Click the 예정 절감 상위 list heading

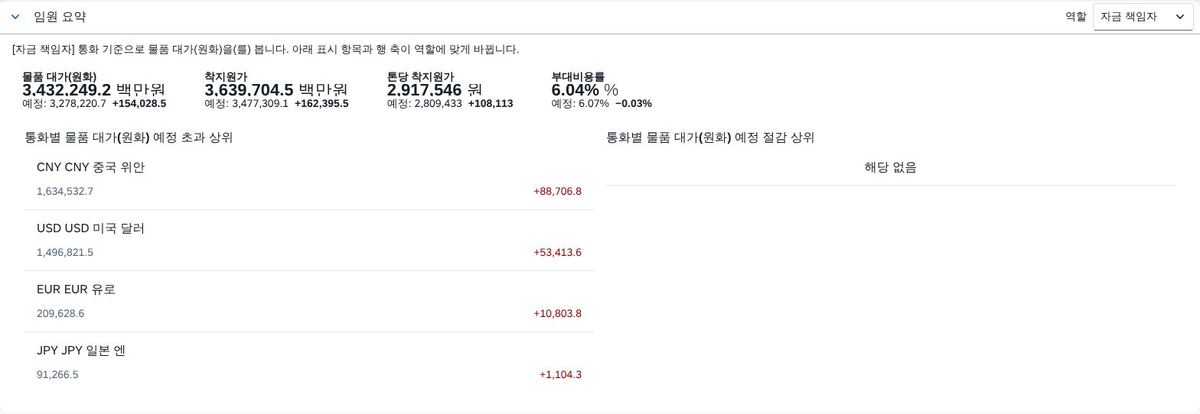(x=710, y=137)
